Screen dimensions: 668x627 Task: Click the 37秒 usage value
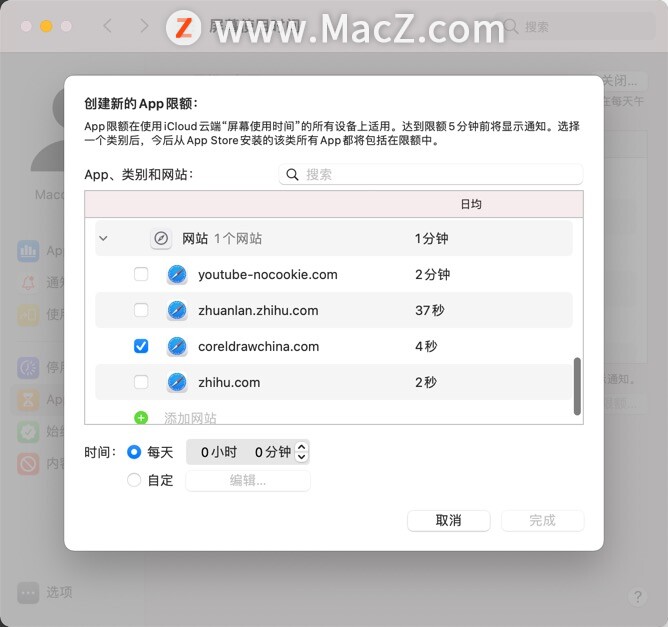pyautogui.click(x=430, y=310)
